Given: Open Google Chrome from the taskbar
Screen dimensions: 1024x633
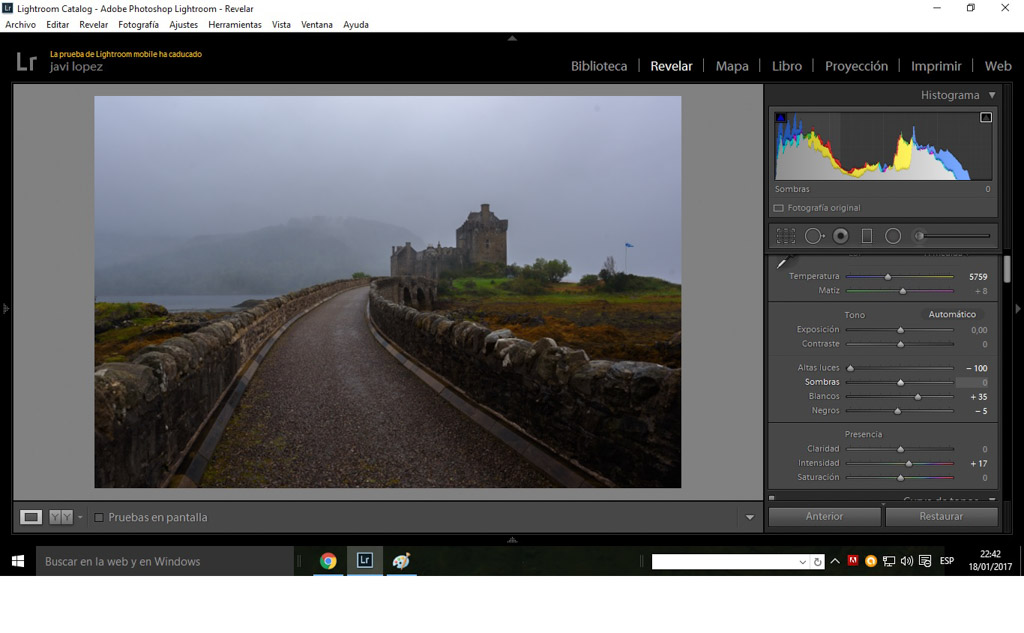Looking at the screenshot, I should (x=328, y=561).
